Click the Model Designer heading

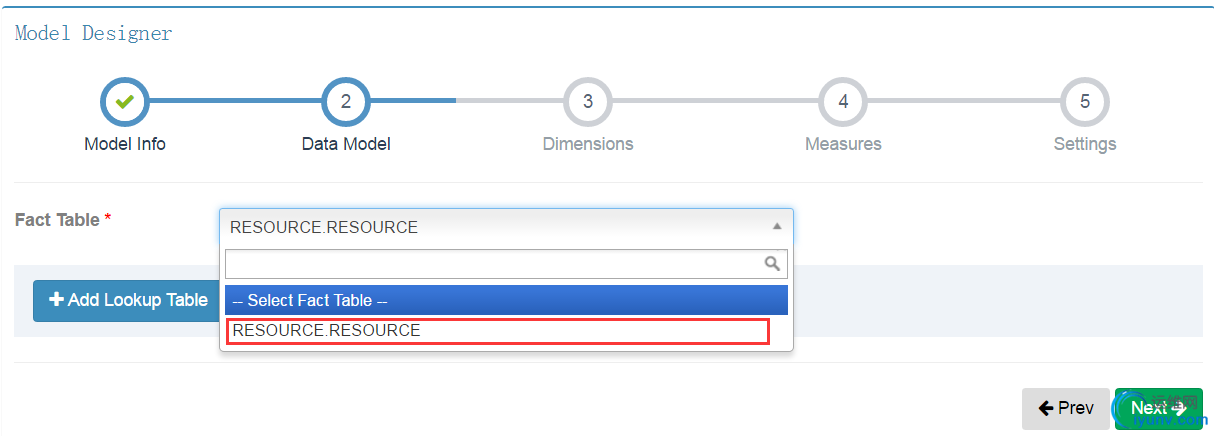(x=94, y=33)
